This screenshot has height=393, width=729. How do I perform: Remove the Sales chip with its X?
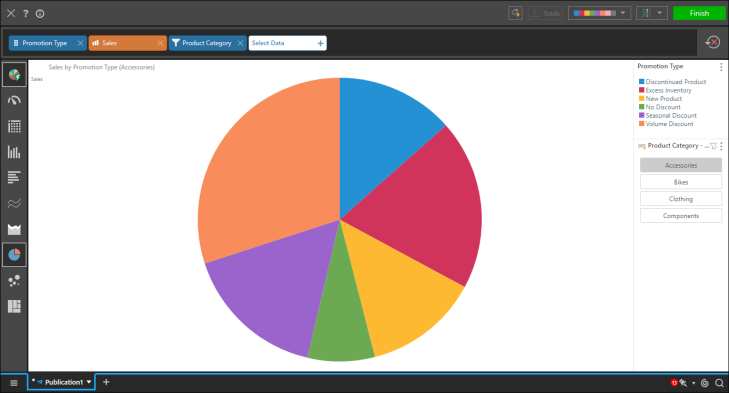pos(160,43)
